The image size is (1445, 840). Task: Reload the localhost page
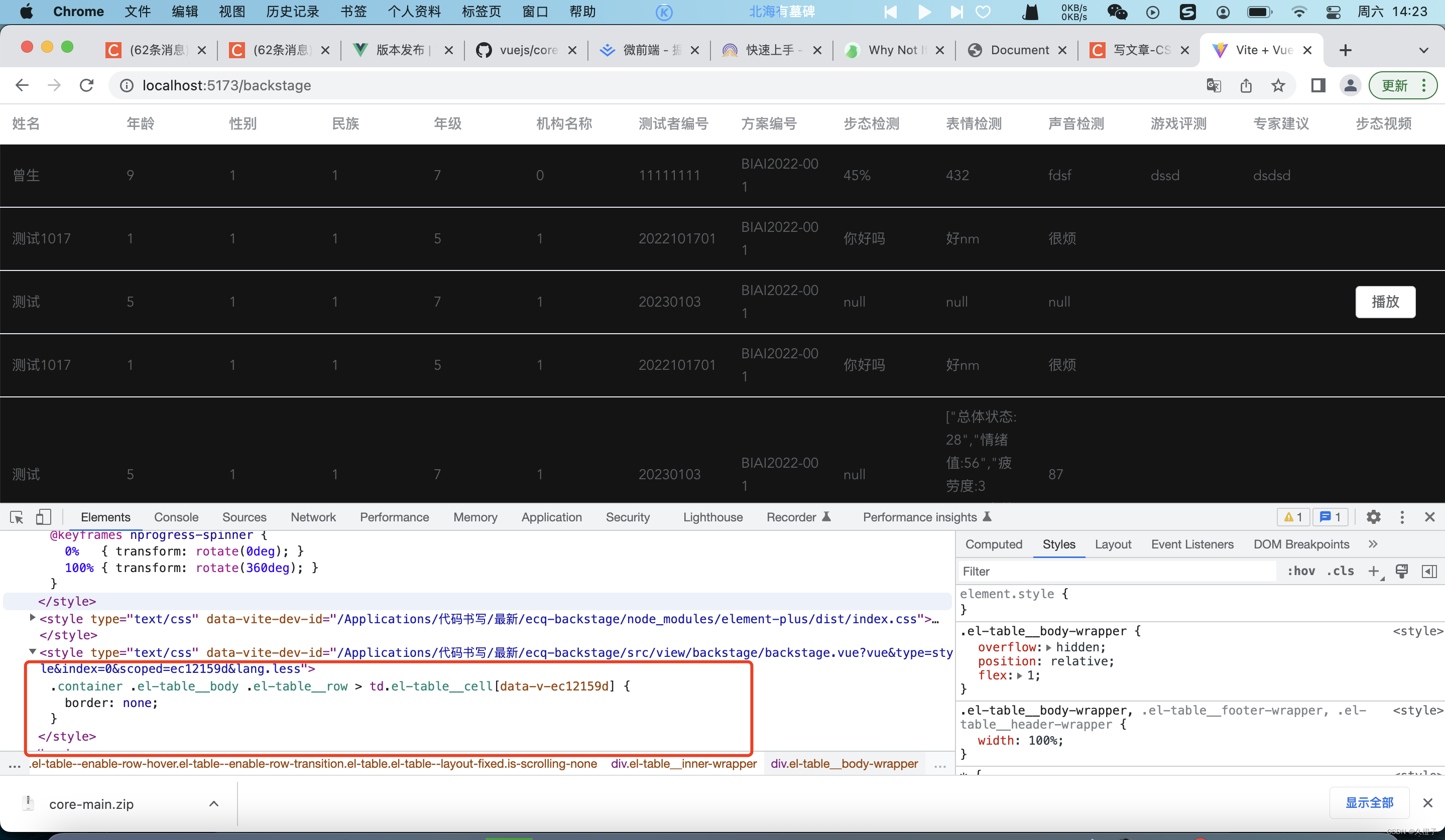pos(86,85)
